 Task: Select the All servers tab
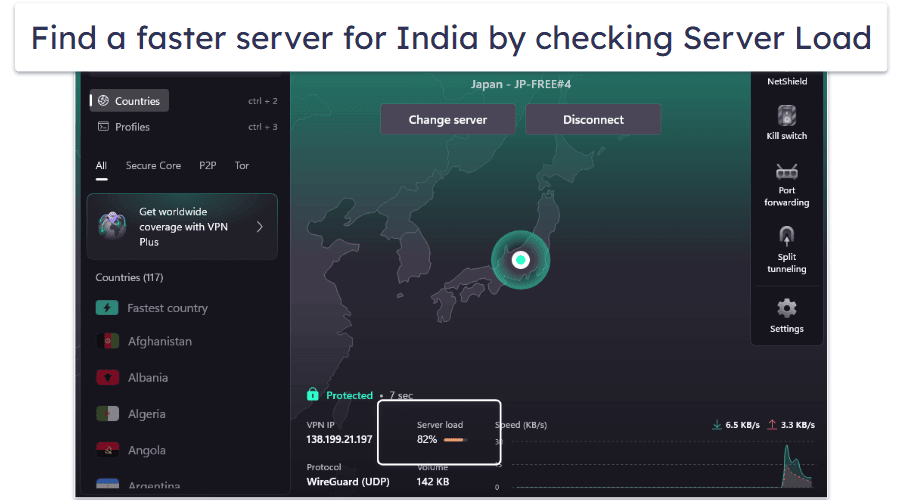tap(101, 166)
